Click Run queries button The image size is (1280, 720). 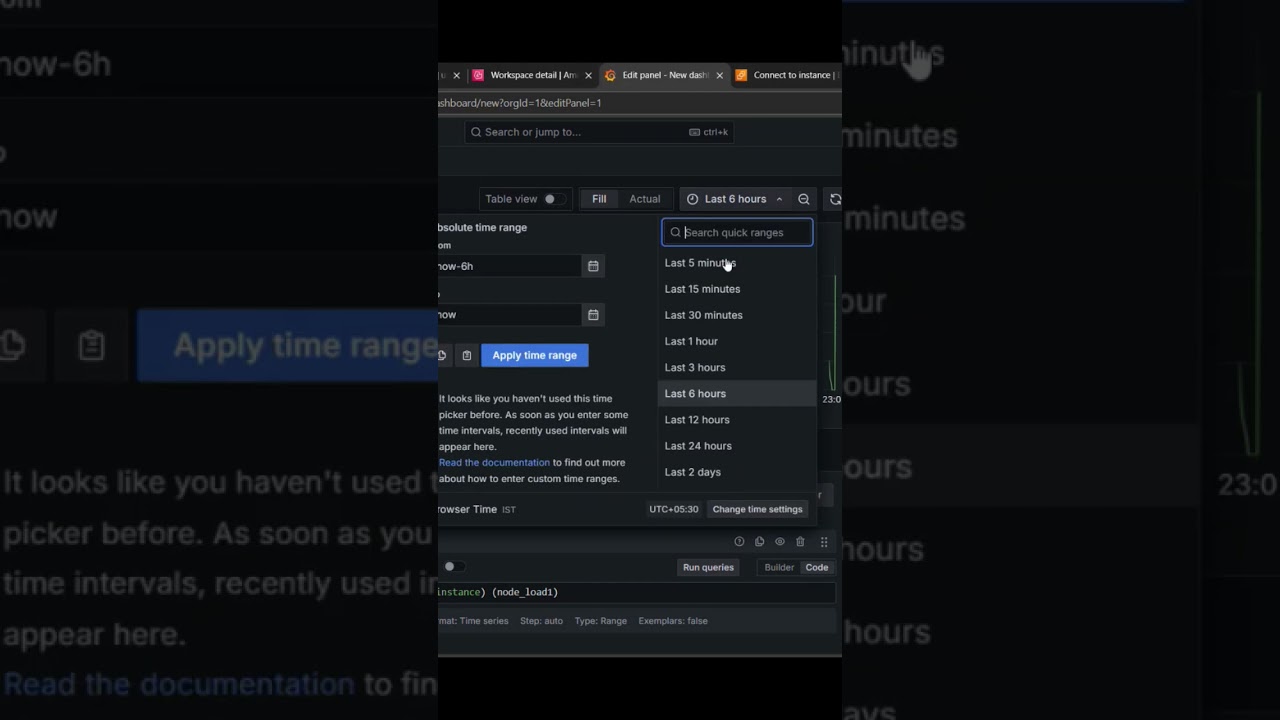pos(708,567)
